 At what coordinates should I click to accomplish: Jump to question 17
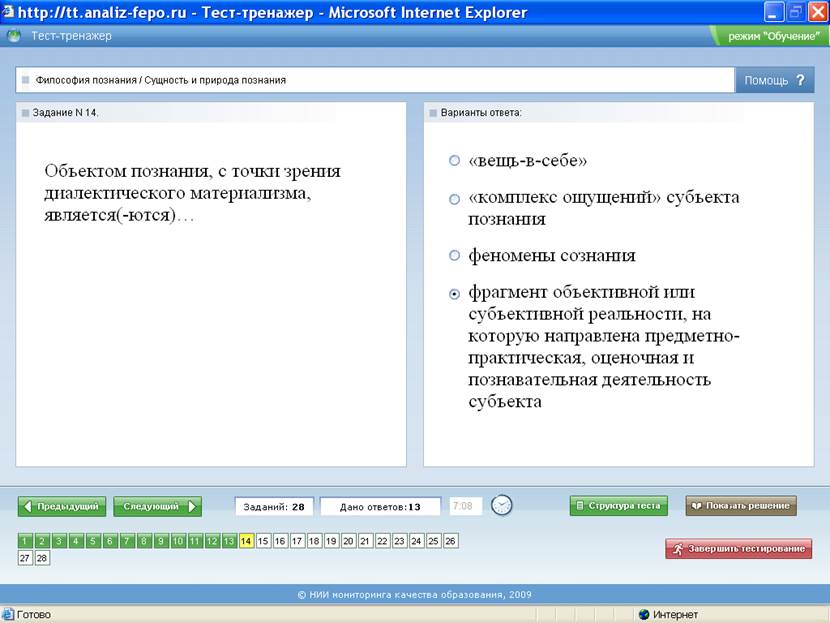(297, 541)
